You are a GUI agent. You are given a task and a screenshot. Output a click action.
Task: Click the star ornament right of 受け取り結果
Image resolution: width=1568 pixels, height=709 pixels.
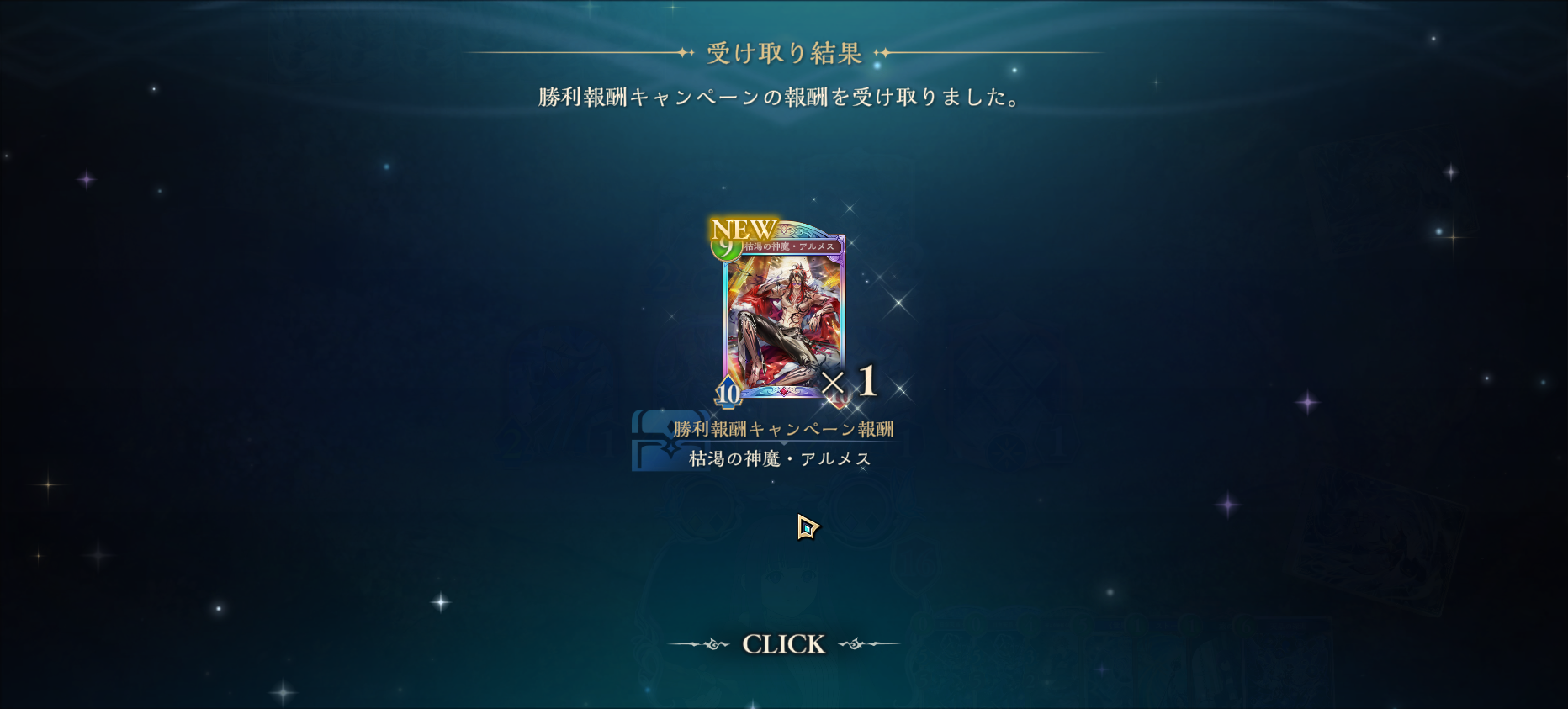[882, 52]
